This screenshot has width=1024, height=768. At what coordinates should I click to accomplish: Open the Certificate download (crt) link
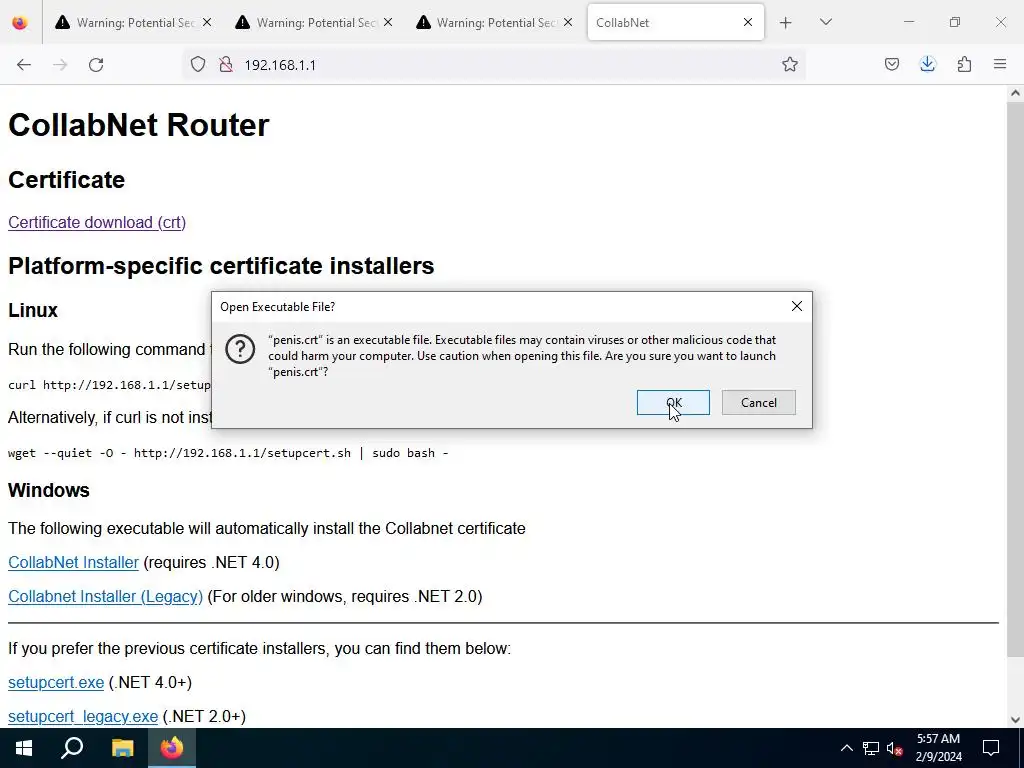click(97, 222)
